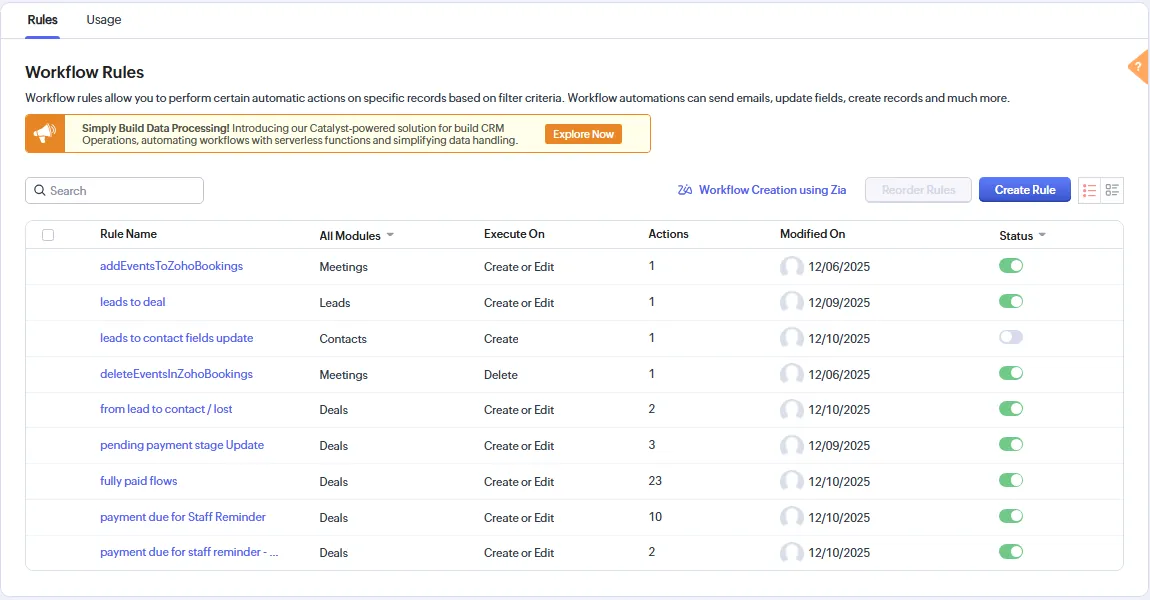This screenshot has width=1150, height=600.
Task: Click actions count 3 for pending payment stage
Action: (x=652, y=445)
